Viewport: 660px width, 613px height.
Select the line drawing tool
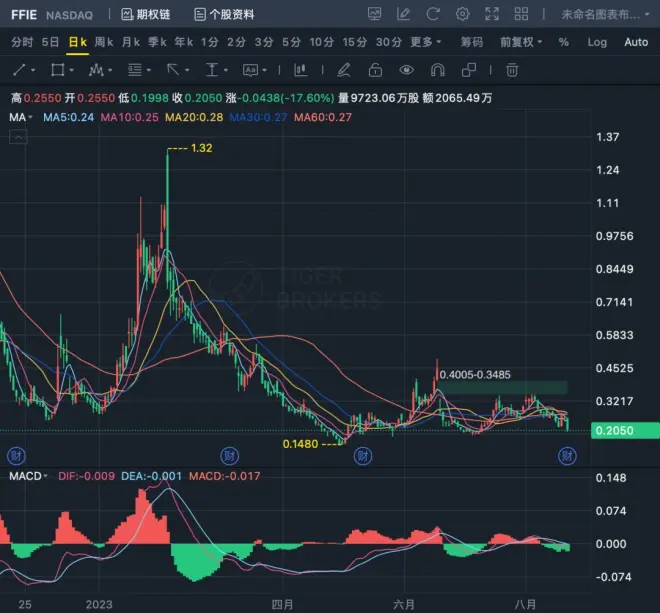tap(21, 70)
